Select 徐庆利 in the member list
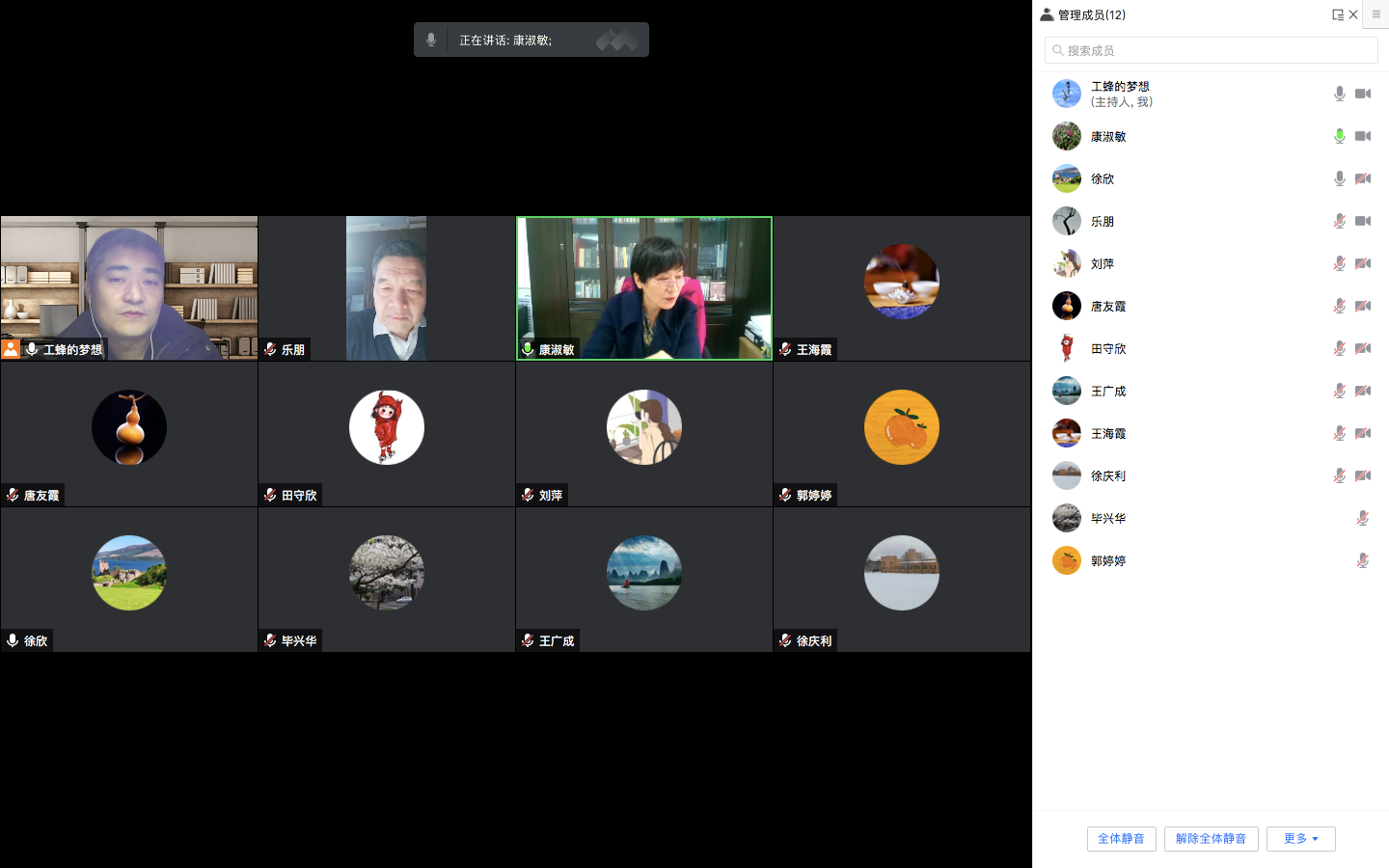The image size is (1389, 868). coord(1108,475)
